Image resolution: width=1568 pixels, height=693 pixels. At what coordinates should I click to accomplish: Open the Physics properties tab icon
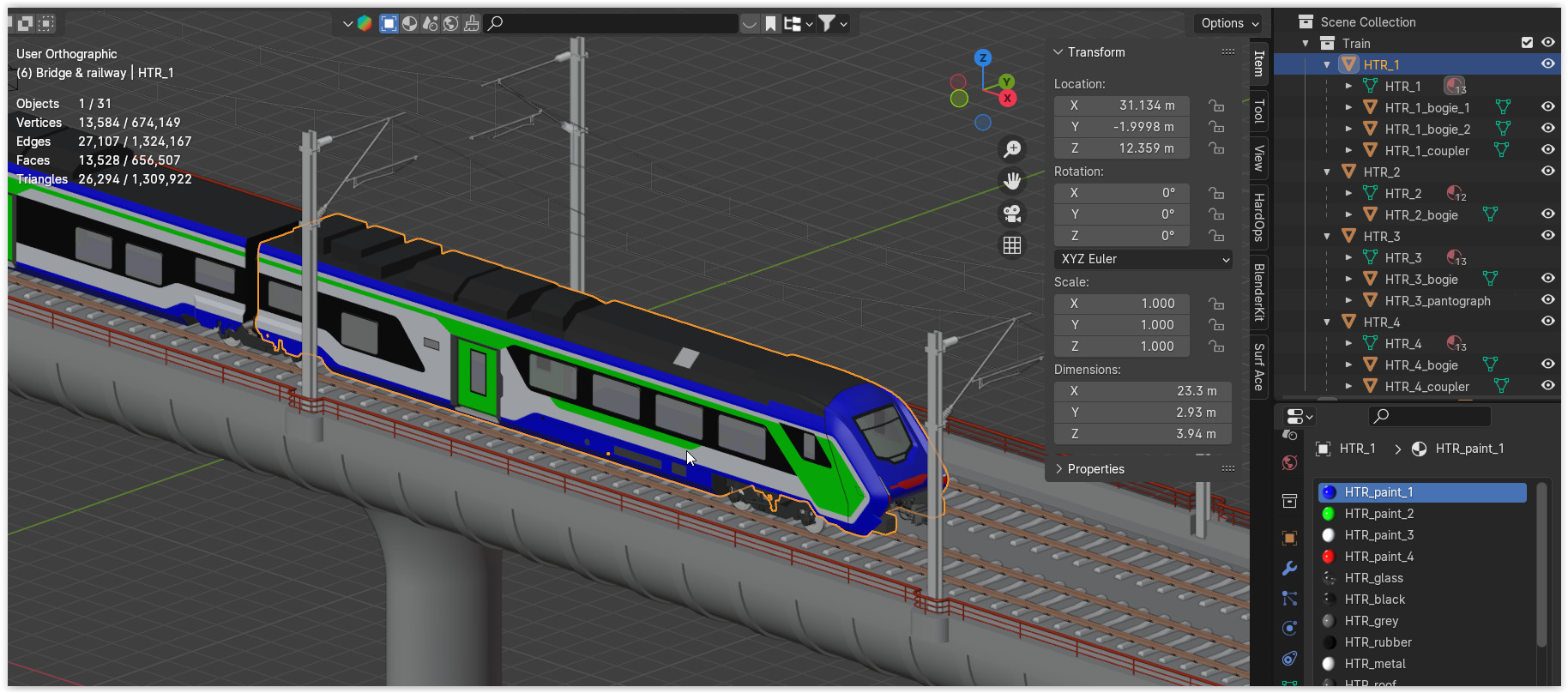[x=1289, y=628]
